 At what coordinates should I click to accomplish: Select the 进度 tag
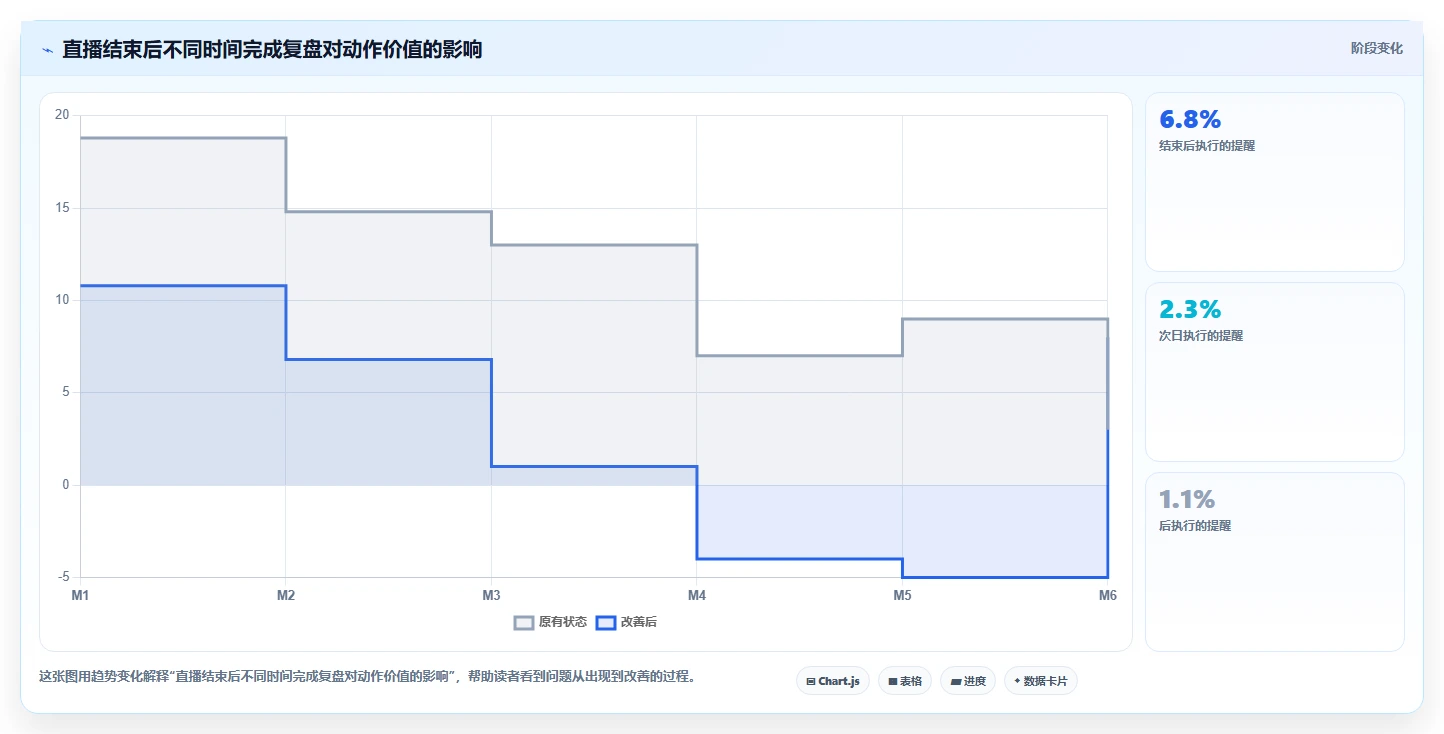point(968,681)
